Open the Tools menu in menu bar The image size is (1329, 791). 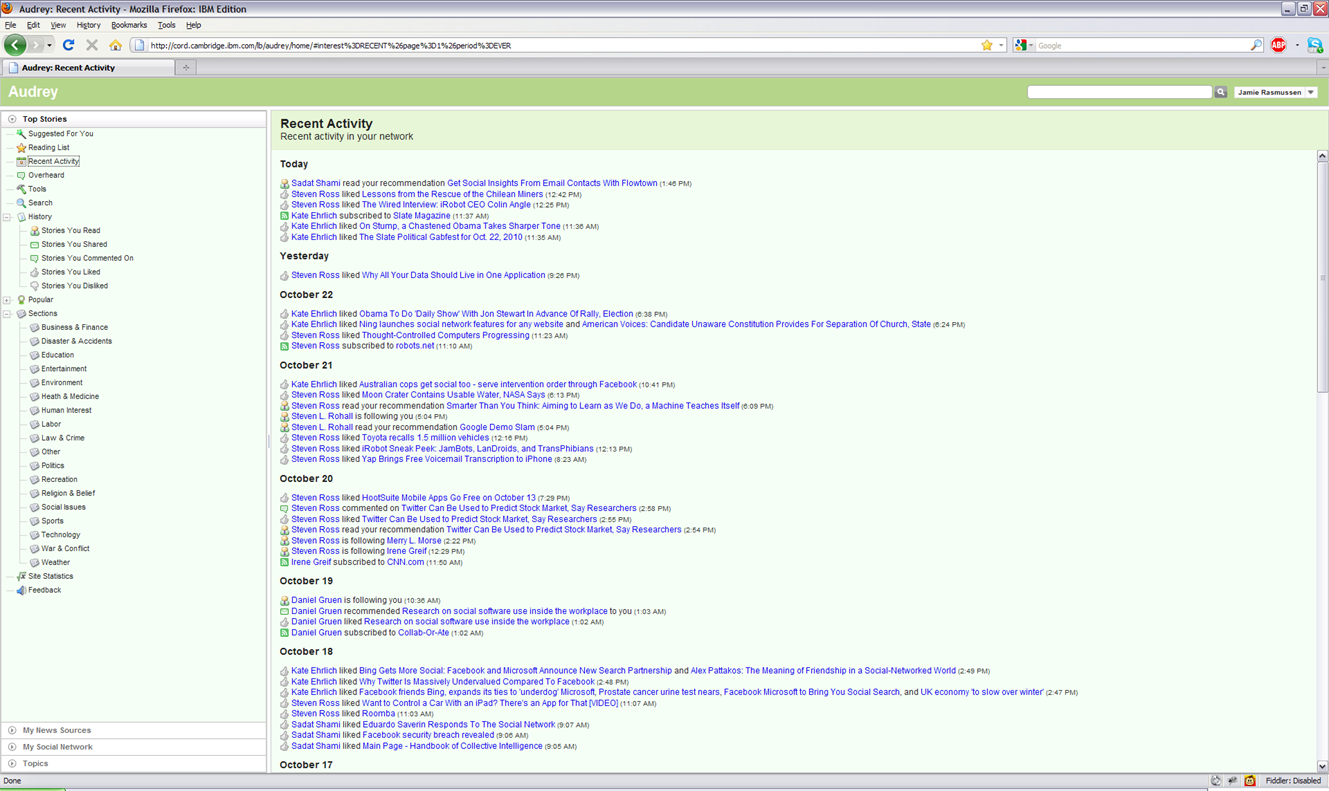coord(166,25)
